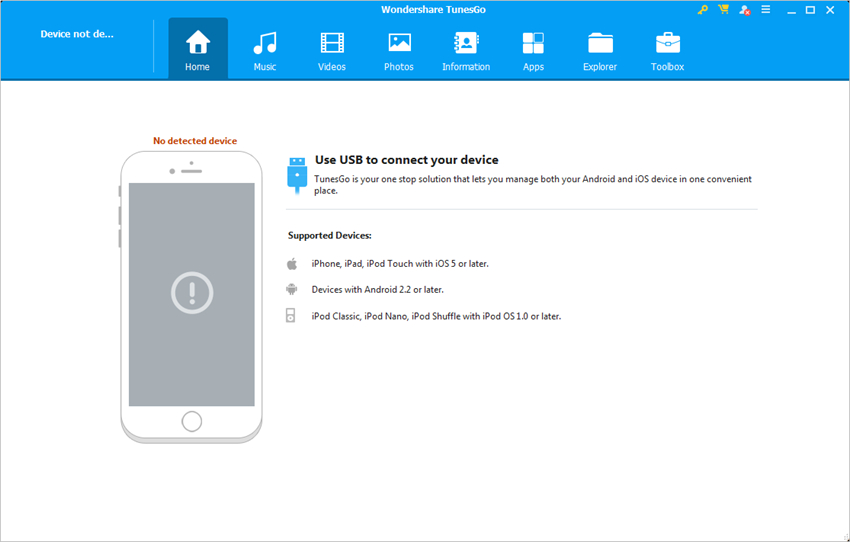This screenshot has width=850, height=542.
Task: Open the Explorer file browser
Action: (600, 49)
